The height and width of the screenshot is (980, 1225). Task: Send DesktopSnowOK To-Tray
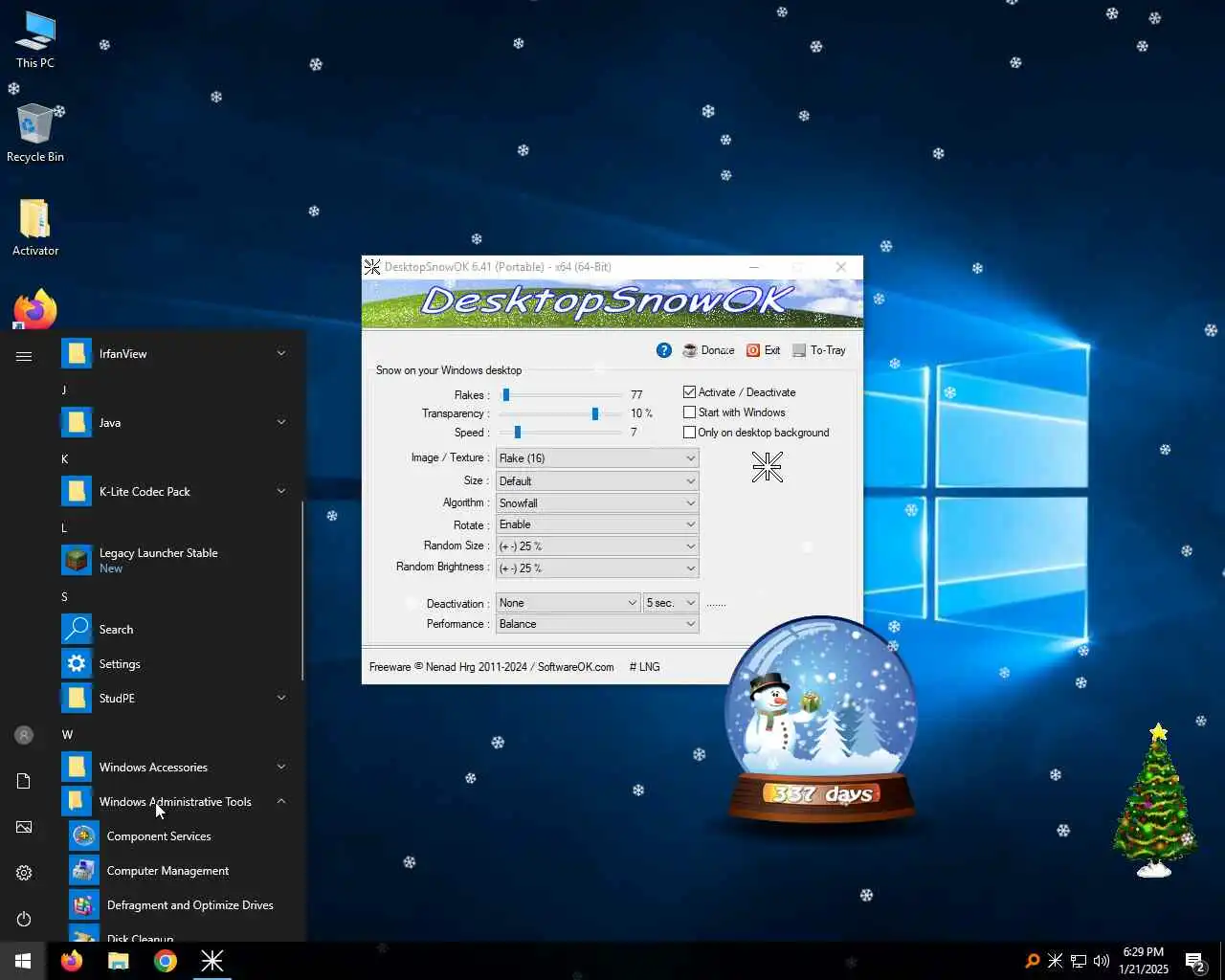(x=819, y=350)
